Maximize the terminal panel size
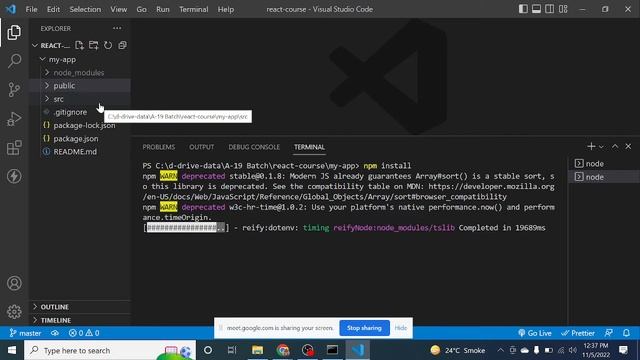 [x=615, y=146]
